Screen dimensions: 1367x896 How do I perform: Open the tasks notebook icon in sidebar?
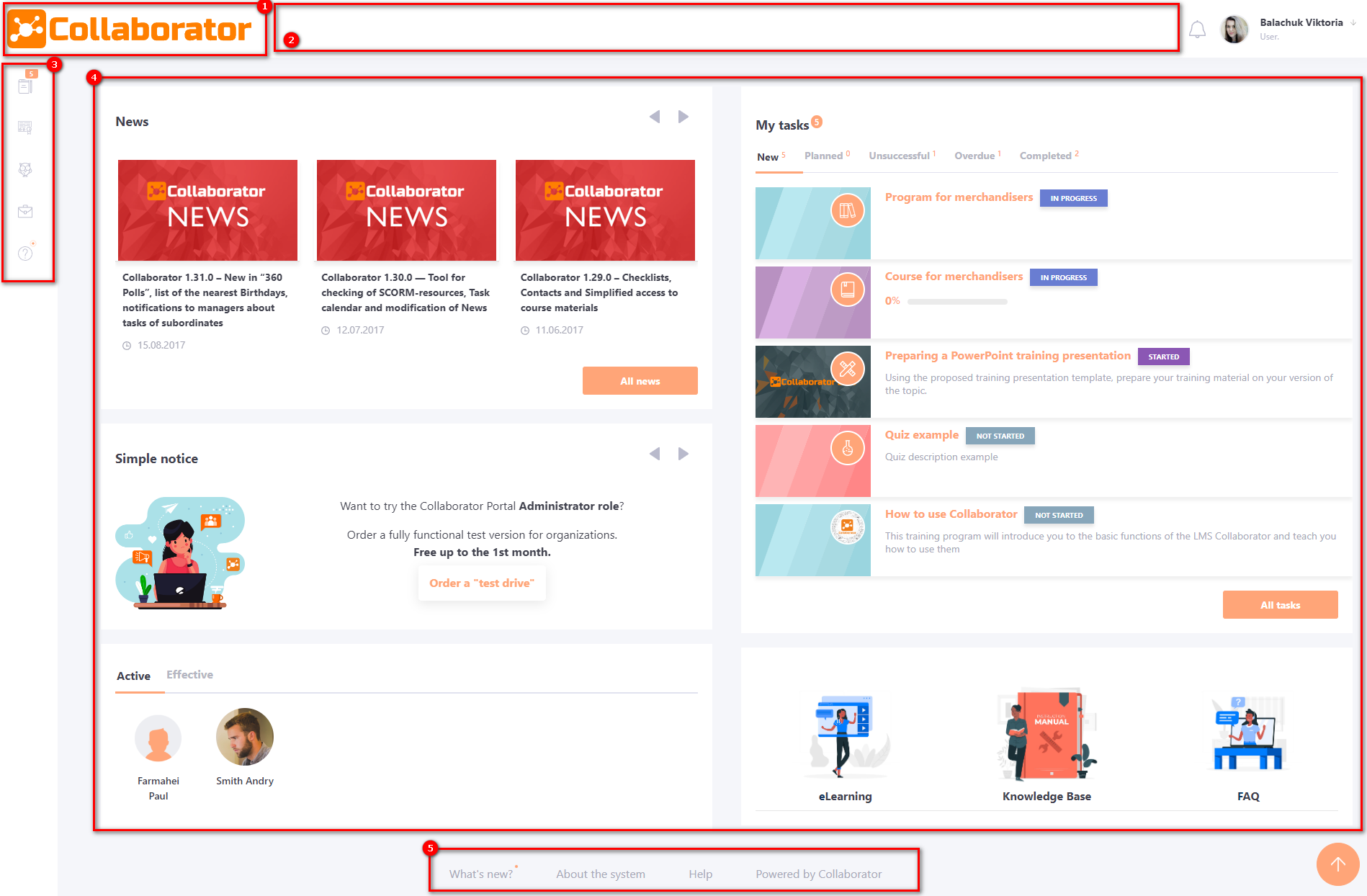click(x=25, y=86)
